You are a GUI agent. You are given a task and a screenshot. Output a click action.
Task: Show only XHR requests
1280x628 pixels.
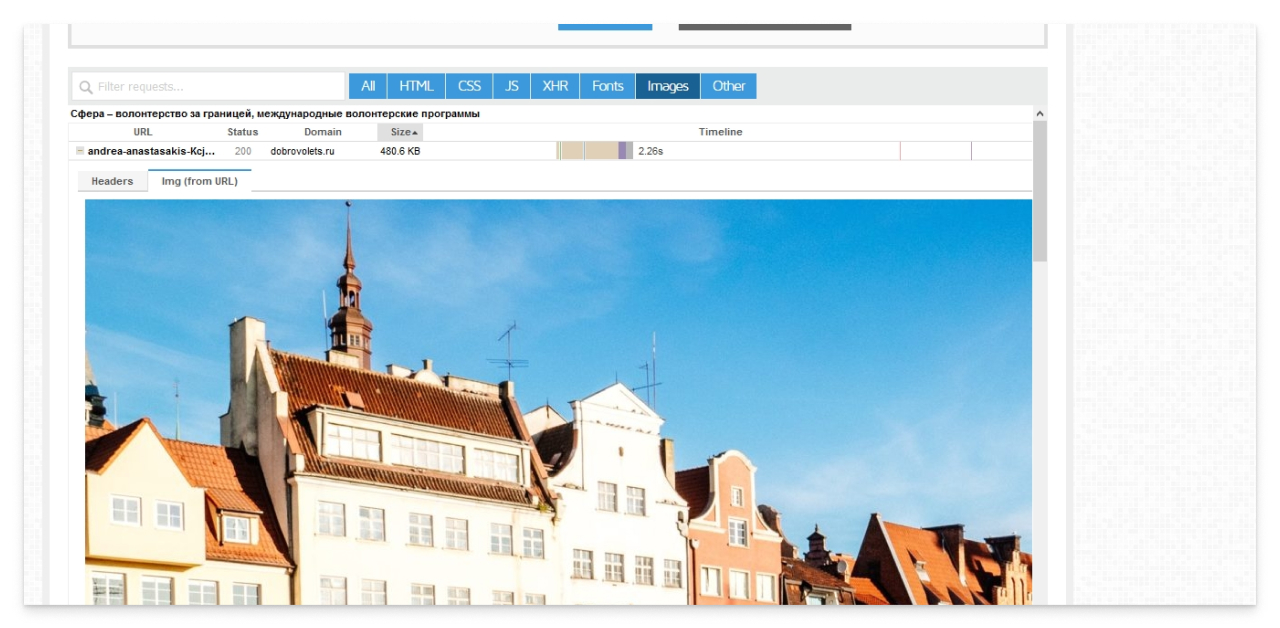[555, 86]
